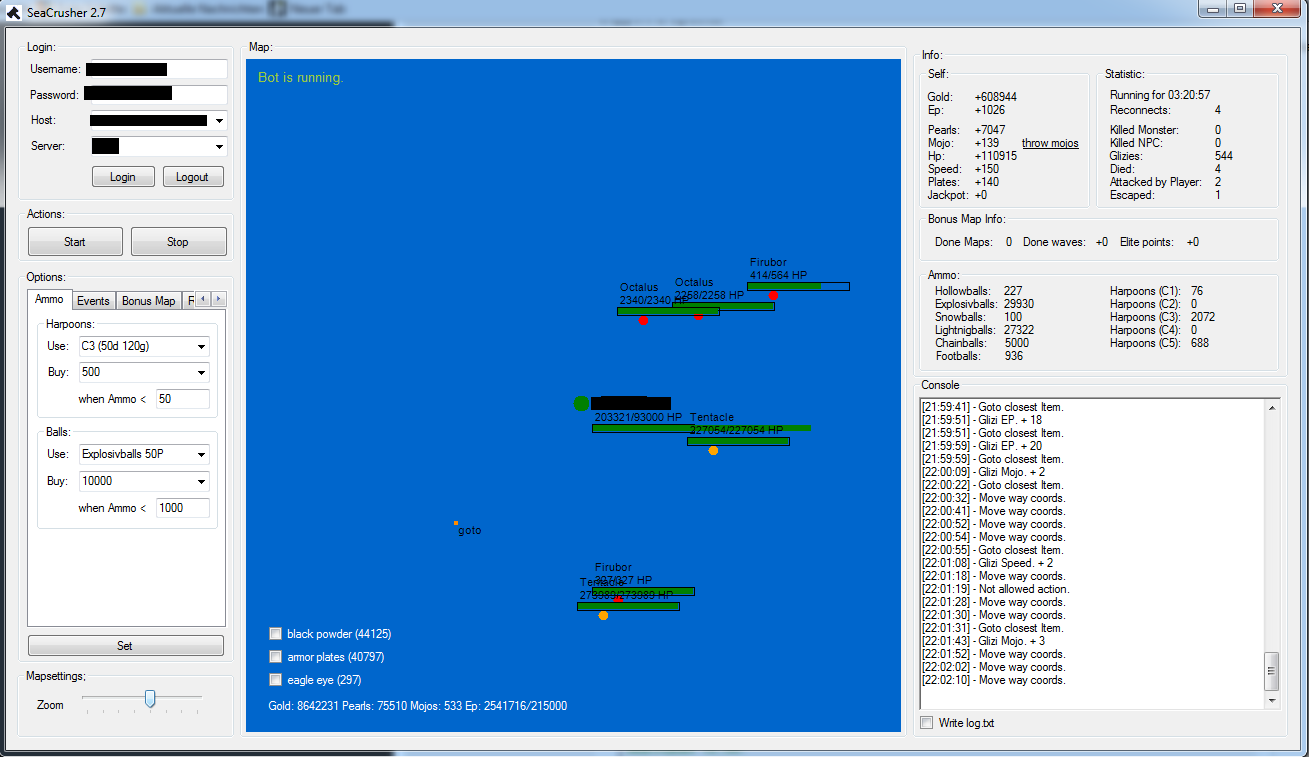The width and height of the screenshot is (1309, 757).
Task: Open Harpoons Use dropdown showing C3
Action: tap(143, 346)
